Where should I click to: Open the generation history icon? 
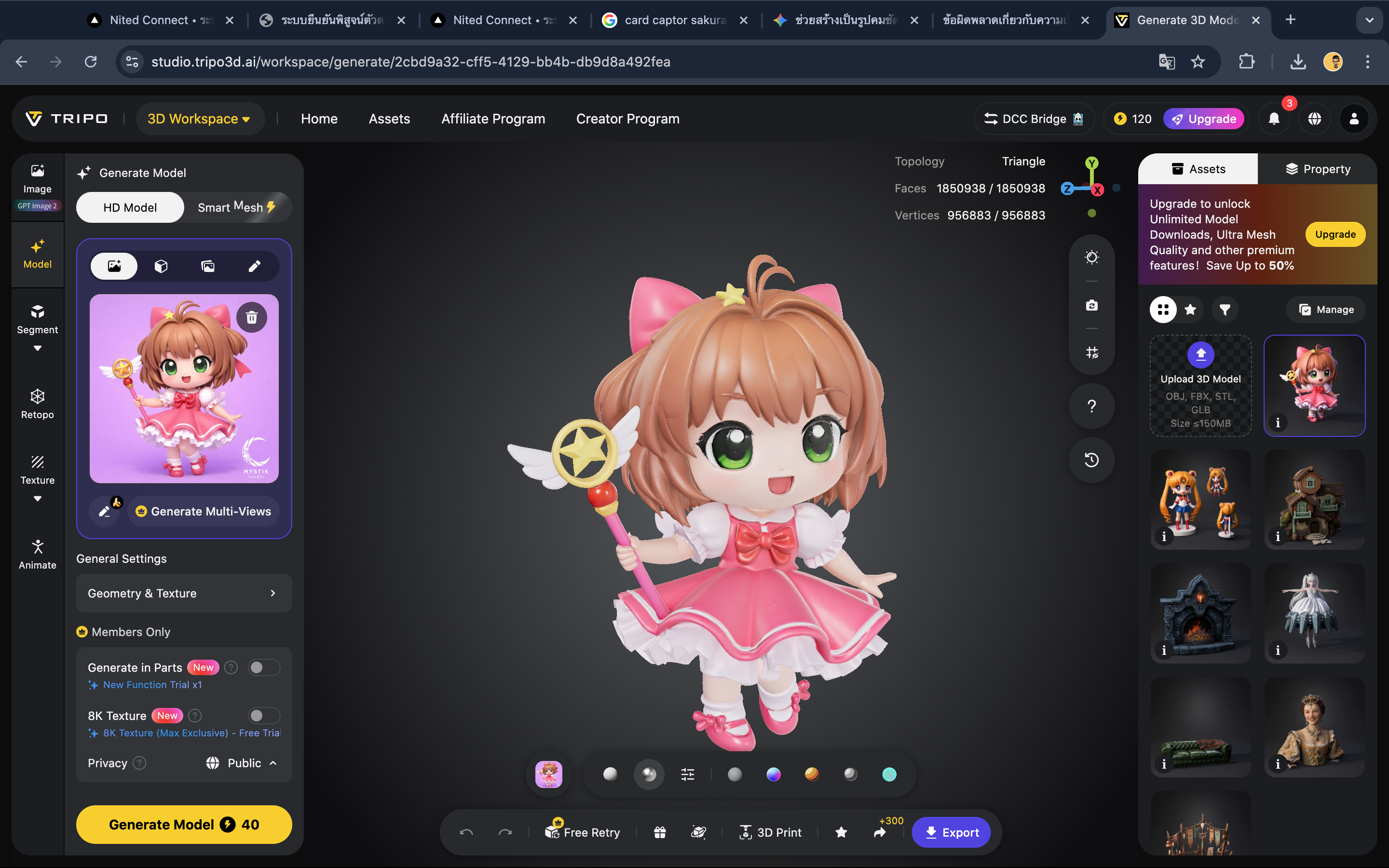click(1092, 460)
